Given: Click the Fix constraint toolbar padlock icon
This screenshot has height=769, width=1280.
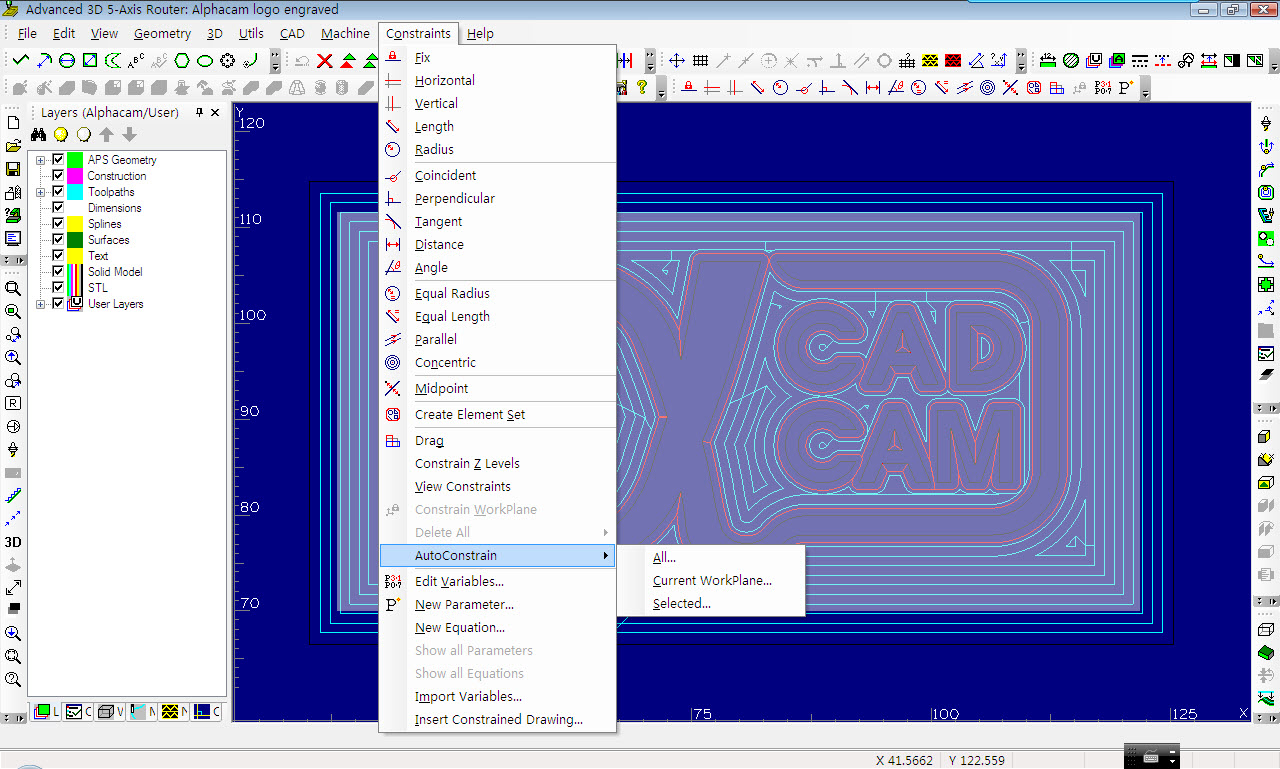Looking at the screenshot, I should [x=689, y=88].
